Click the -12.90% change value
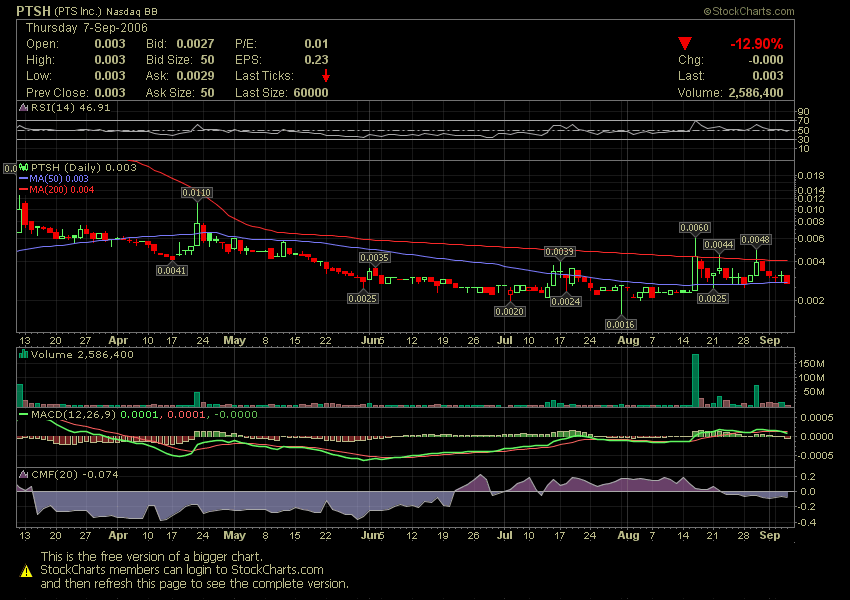This screenshot has height=600, width=850. pos(756,44)
